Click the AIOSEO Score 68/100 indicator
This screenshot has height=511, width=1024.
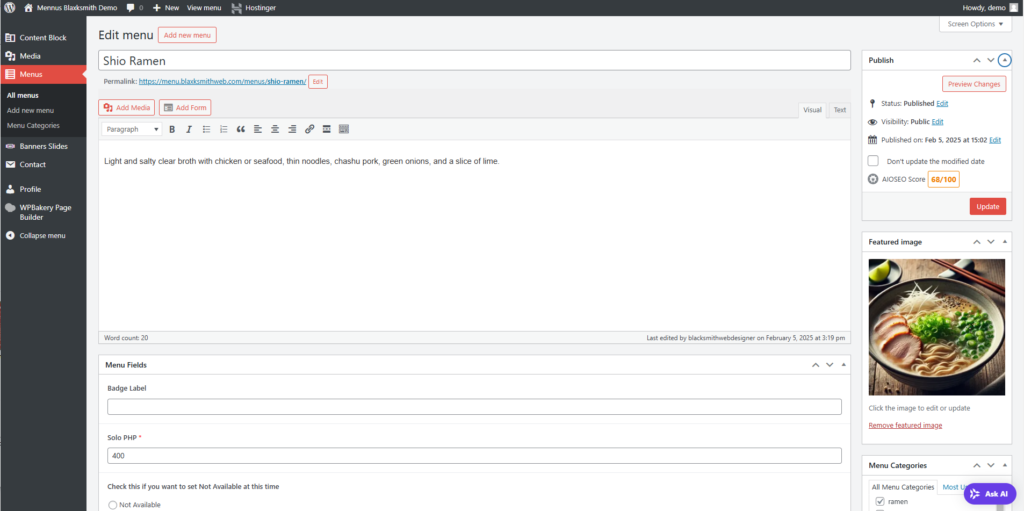(943, 179)
